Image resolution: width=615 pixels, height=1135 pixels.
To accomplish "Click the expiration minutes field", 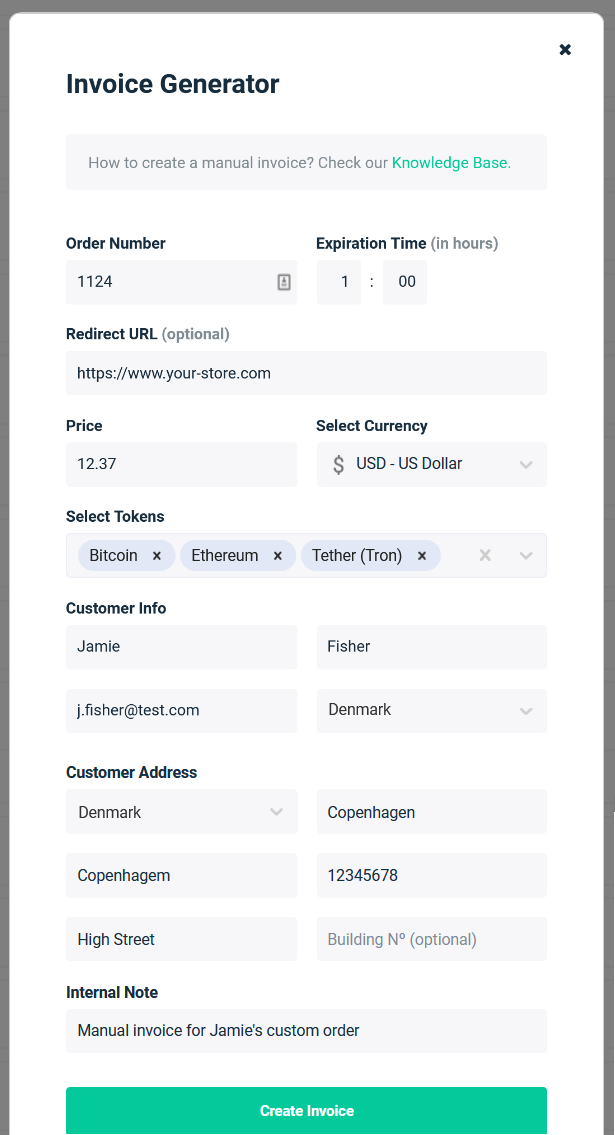I will pyautogui.click(x=405, y=282).
